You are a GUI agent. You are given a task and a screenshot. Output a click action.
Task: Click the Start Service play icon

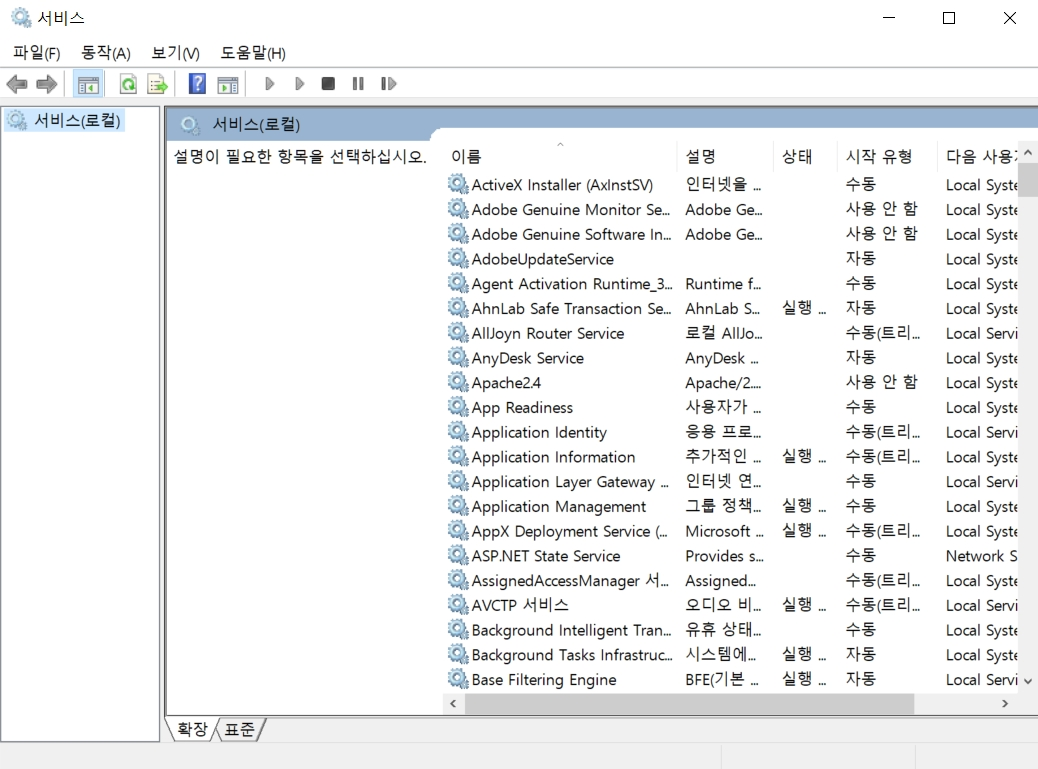[269, 83]
